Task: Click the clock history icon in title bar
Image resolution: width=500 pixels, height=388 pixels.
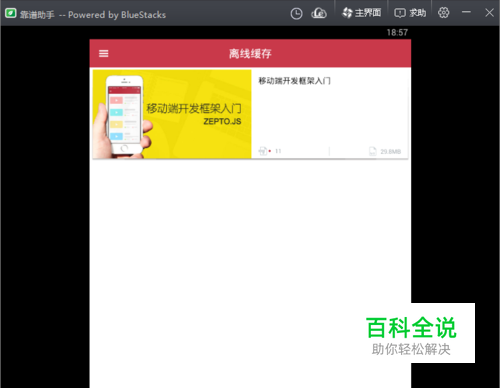Action: pyautogui.click(x=296, y=14)
